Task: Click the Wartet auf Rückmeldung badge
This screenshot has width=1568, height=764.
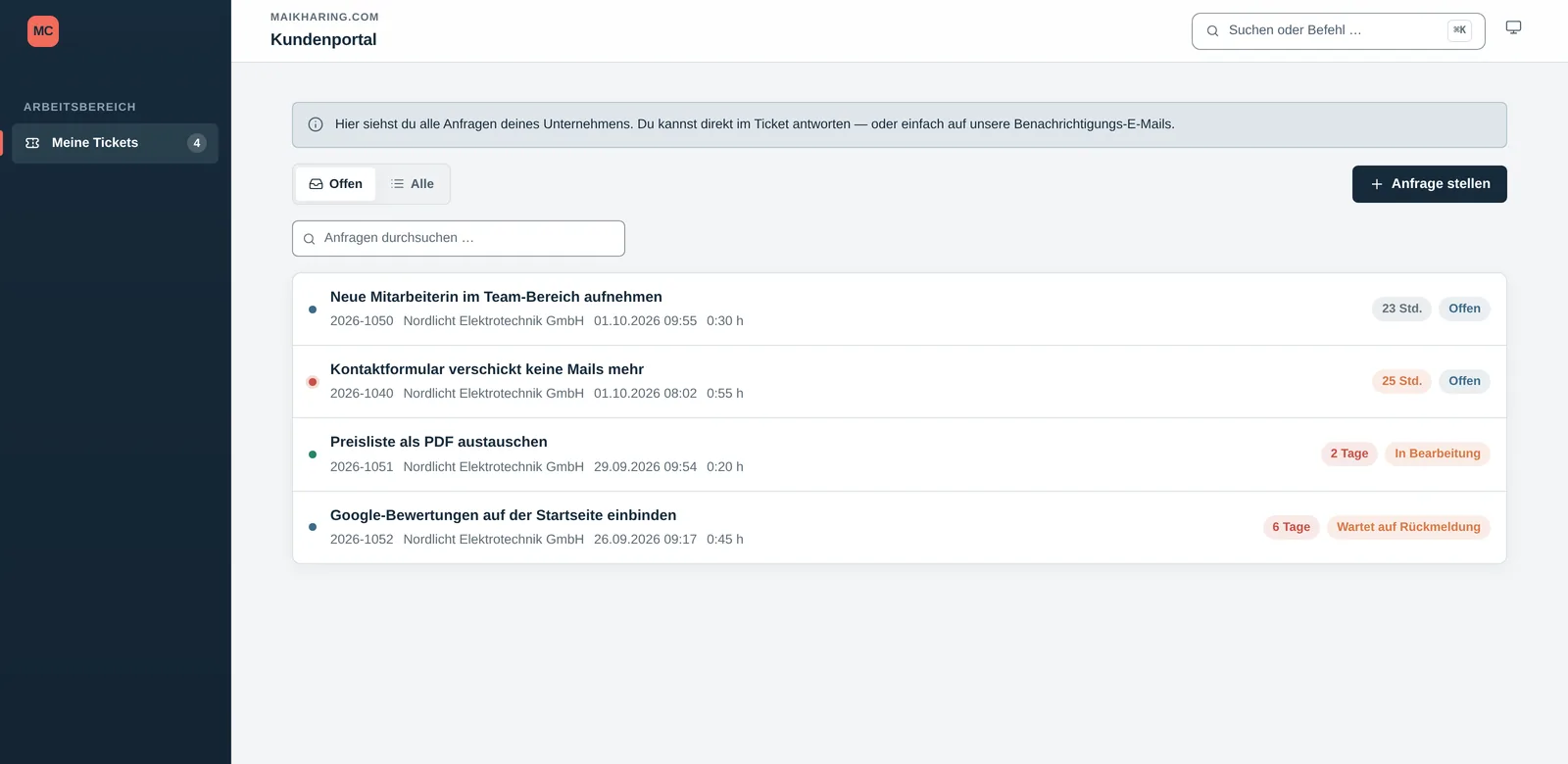Action: (1408, 527)
